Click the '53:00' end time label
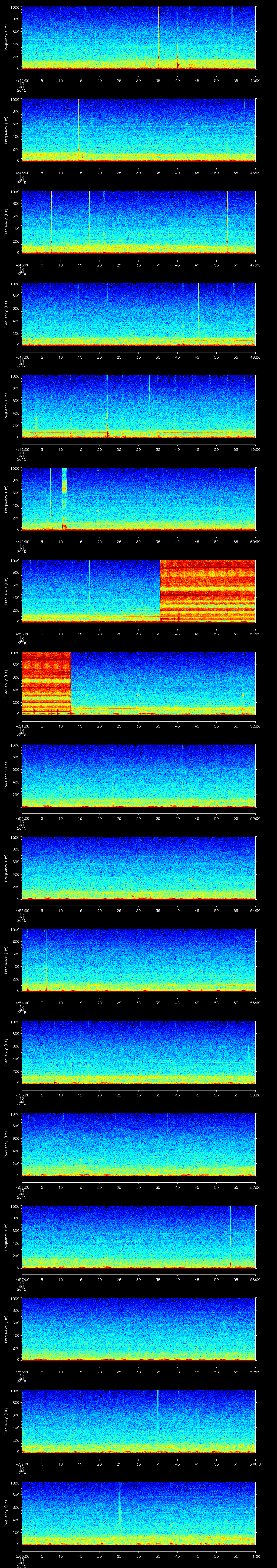 pyautogui.click(x=256, y=818)
